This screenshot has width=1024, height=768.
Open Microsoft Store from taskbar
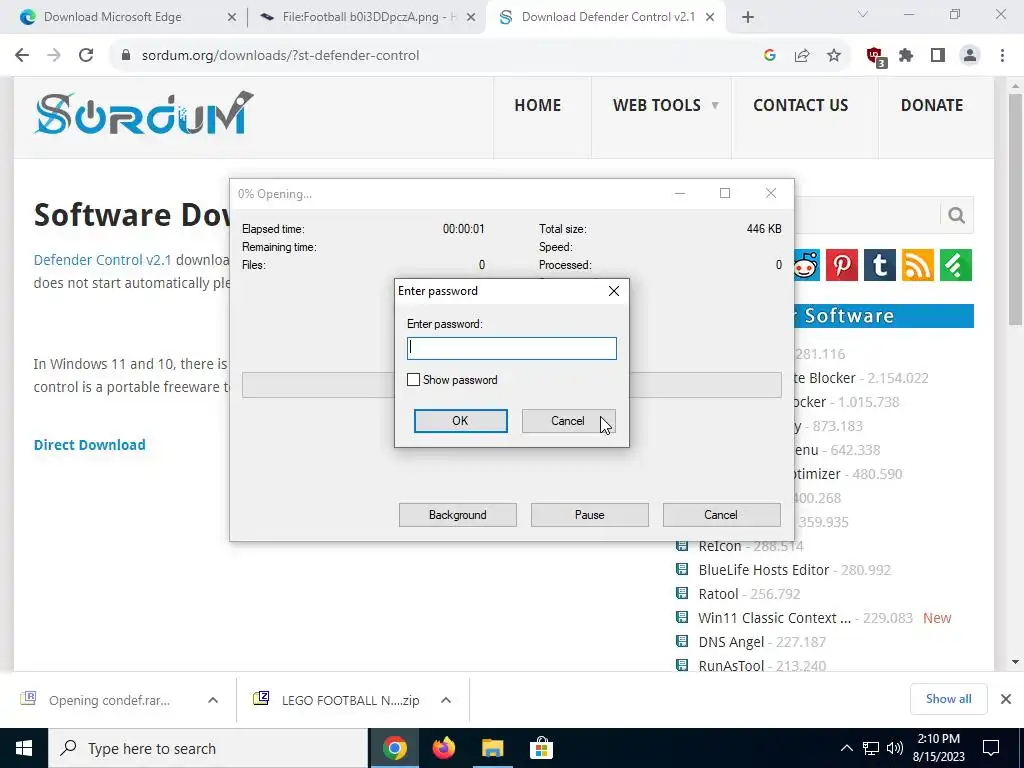point(541,748)
